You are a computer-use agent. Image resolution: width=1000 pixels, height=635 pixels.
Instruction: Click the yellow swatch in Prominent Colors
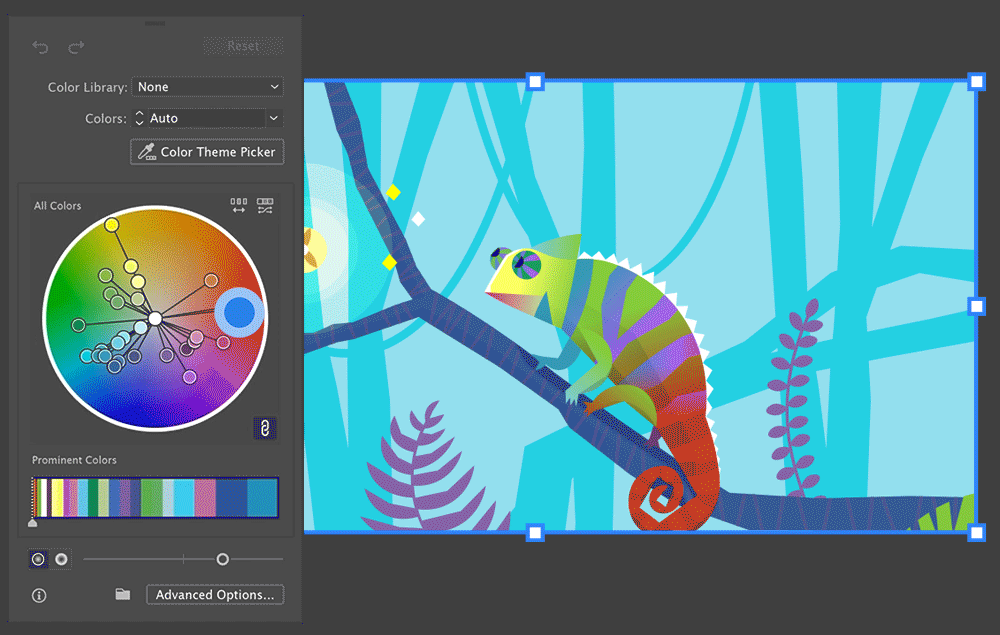tap(58, 497)
